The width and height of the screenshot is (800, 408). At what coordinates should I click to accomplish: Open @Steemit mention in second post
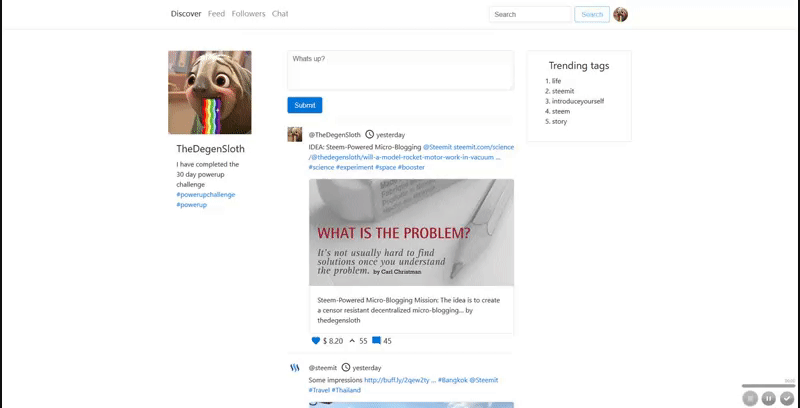tap(484, 380)
